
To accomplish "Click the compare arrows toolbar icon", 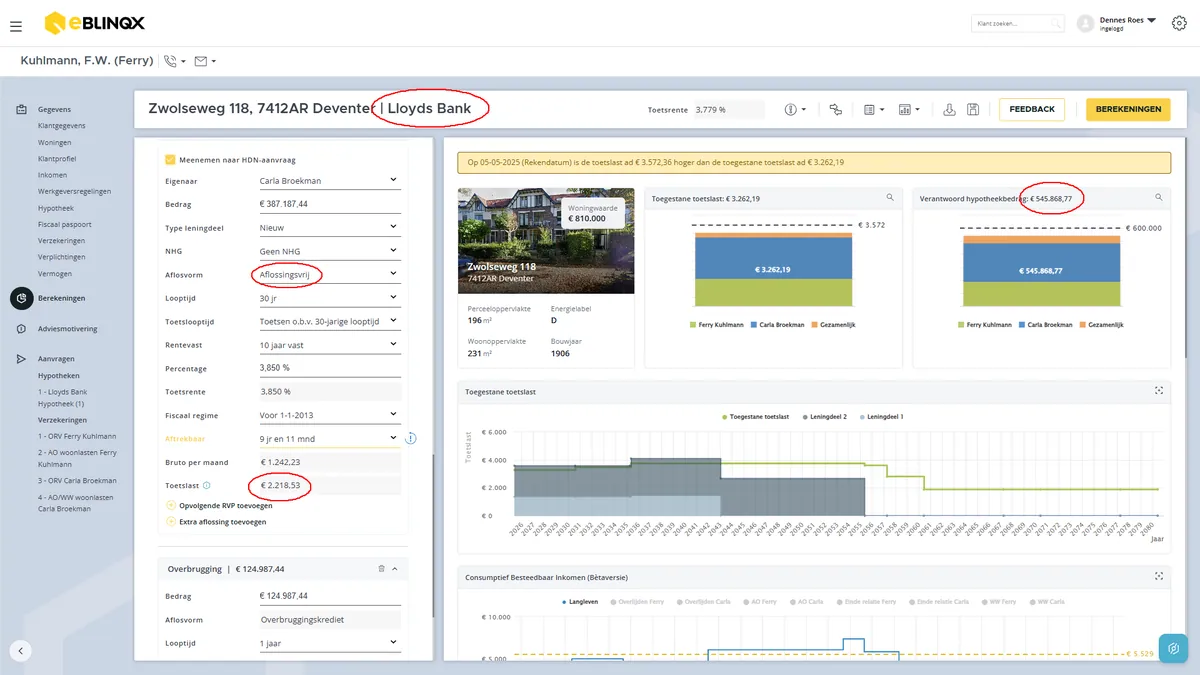I will (x=836, y=109).
